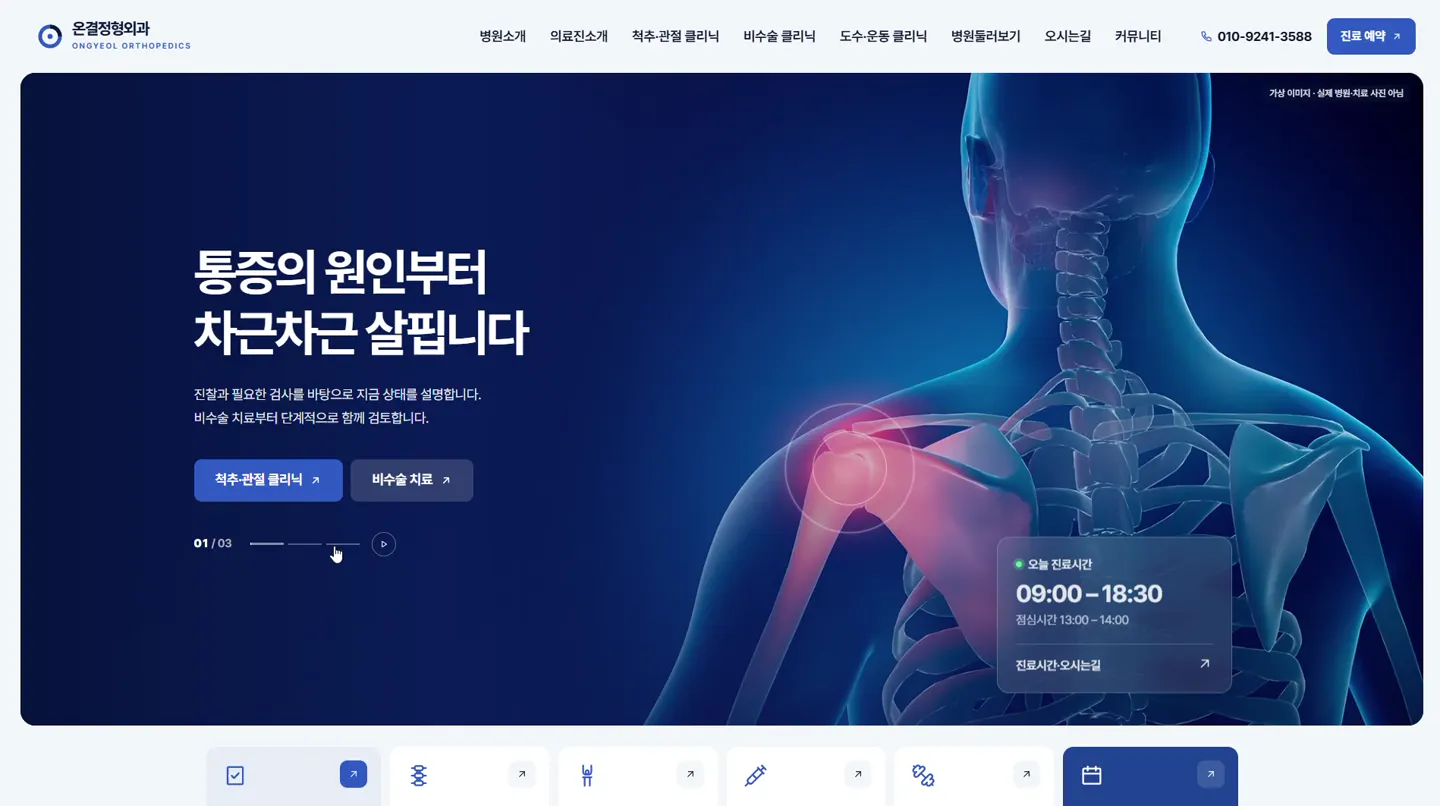The image size is (1440, 806).
Task: Open the 커뮤니티 menu
Action: point(1138,36)
